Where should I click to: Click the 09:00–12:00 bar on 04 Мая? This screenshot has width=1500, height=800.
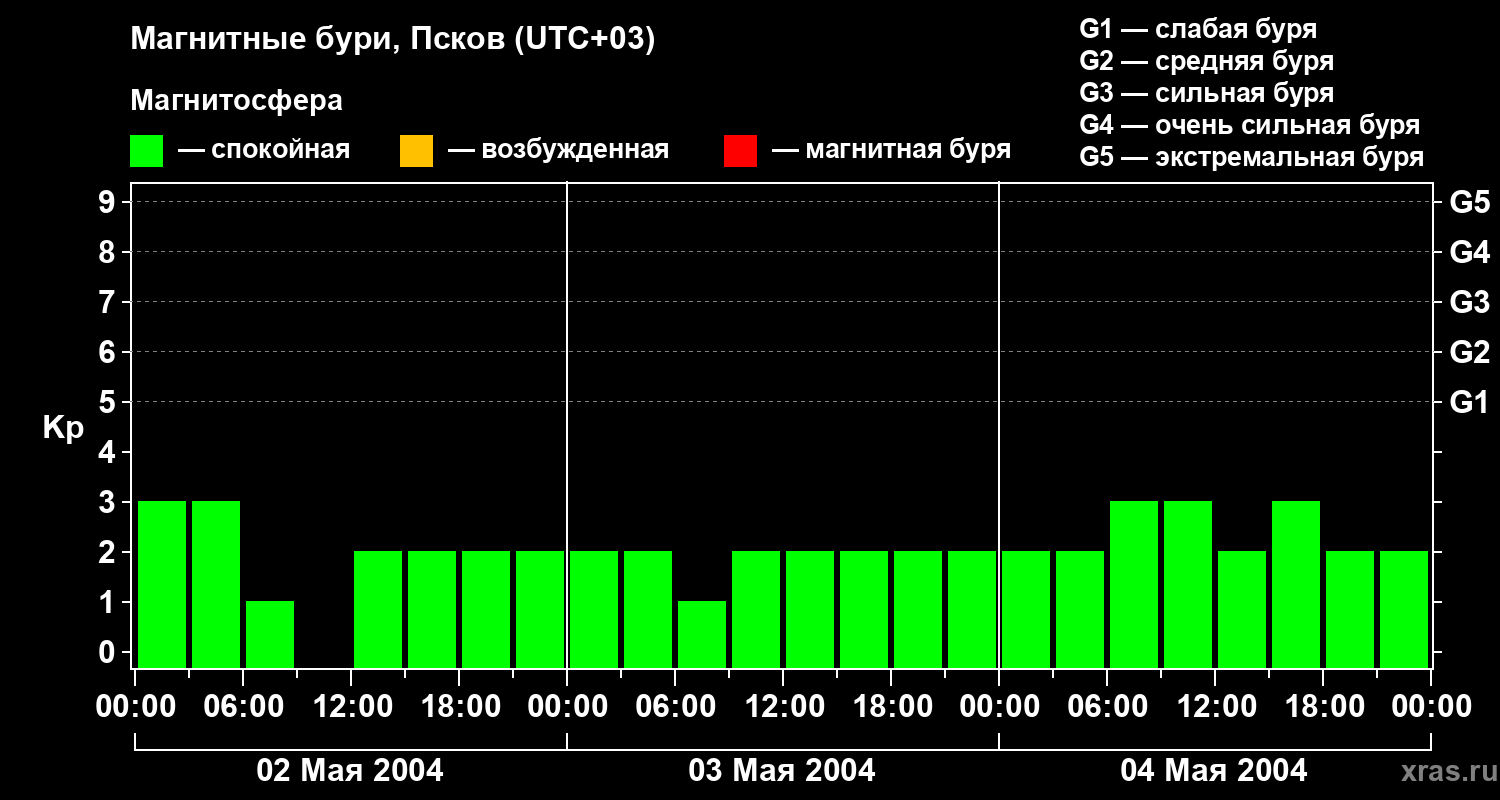1188,584
